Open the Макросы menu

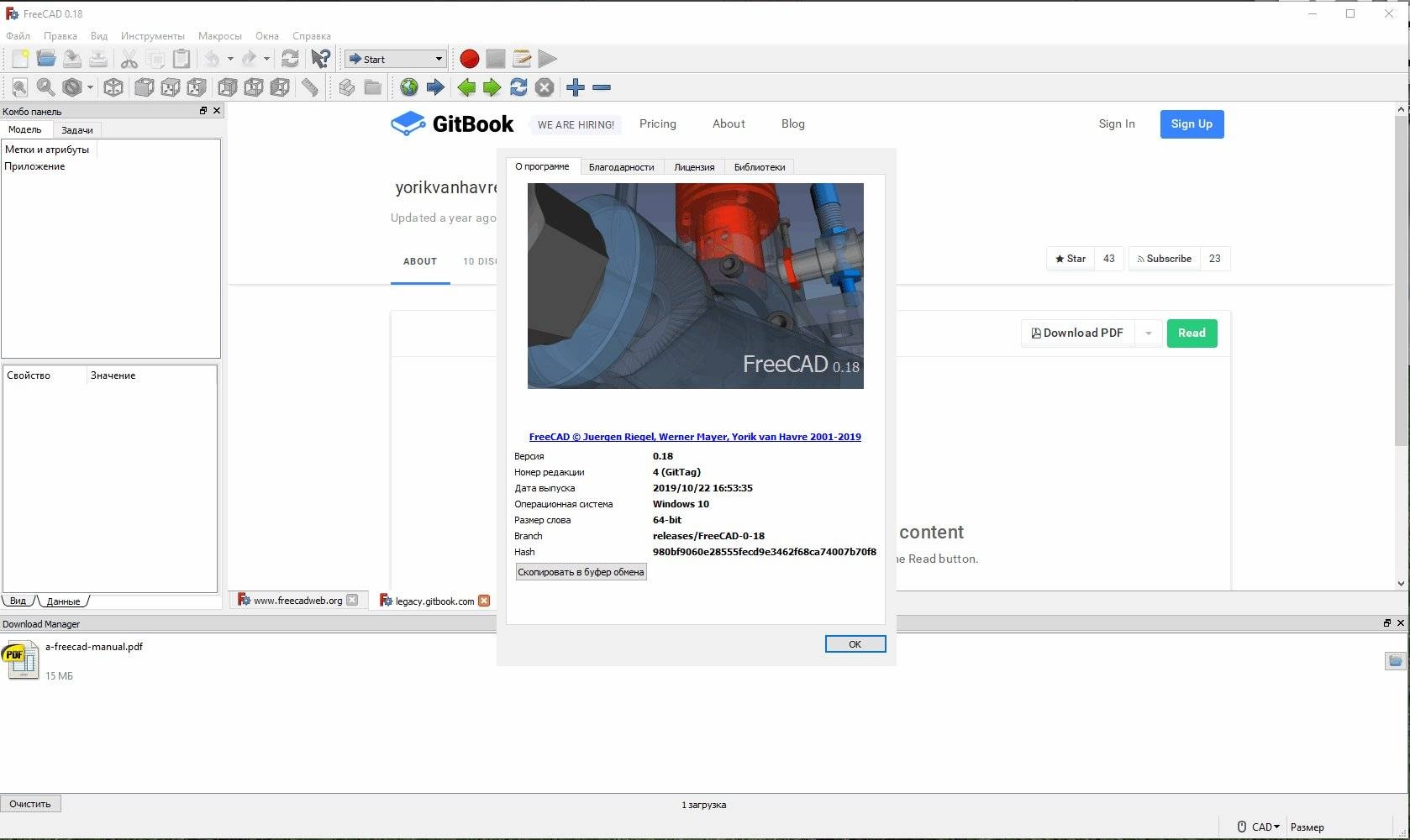(x=220, y=36)
